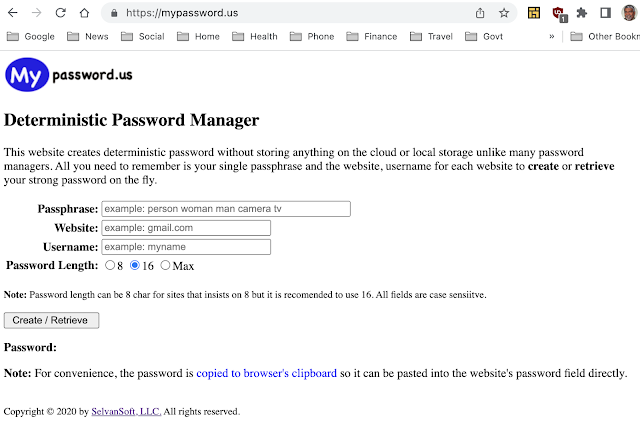
Task: Open the Travel bookmarks folder
Action: click(x=431, y=36)
